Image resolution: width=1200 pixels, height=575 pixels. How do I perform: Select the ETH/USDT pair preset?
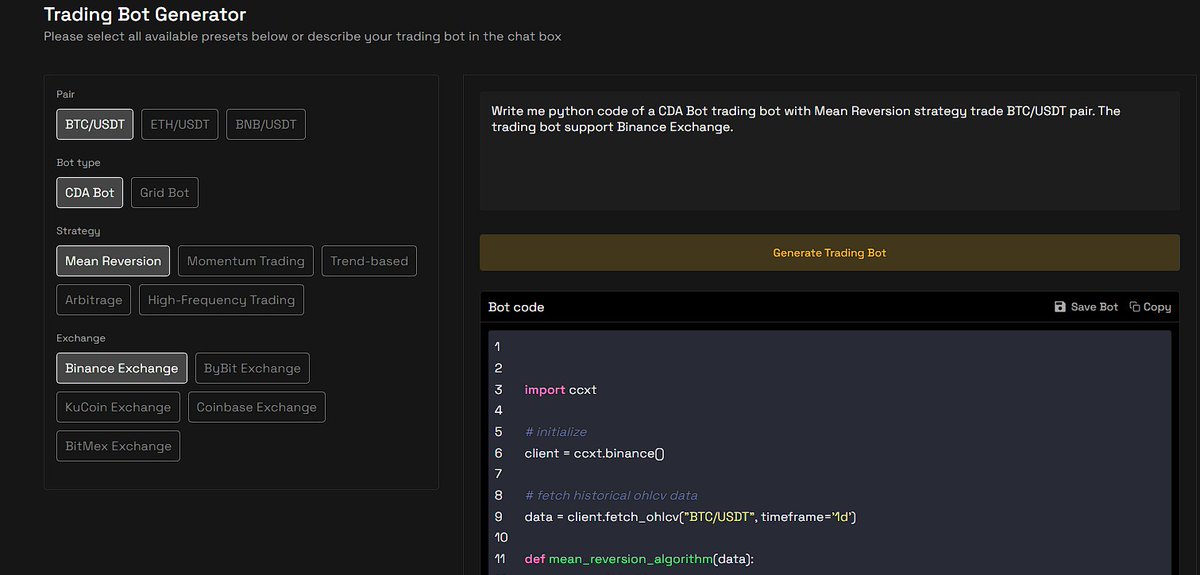pos(180,124)
